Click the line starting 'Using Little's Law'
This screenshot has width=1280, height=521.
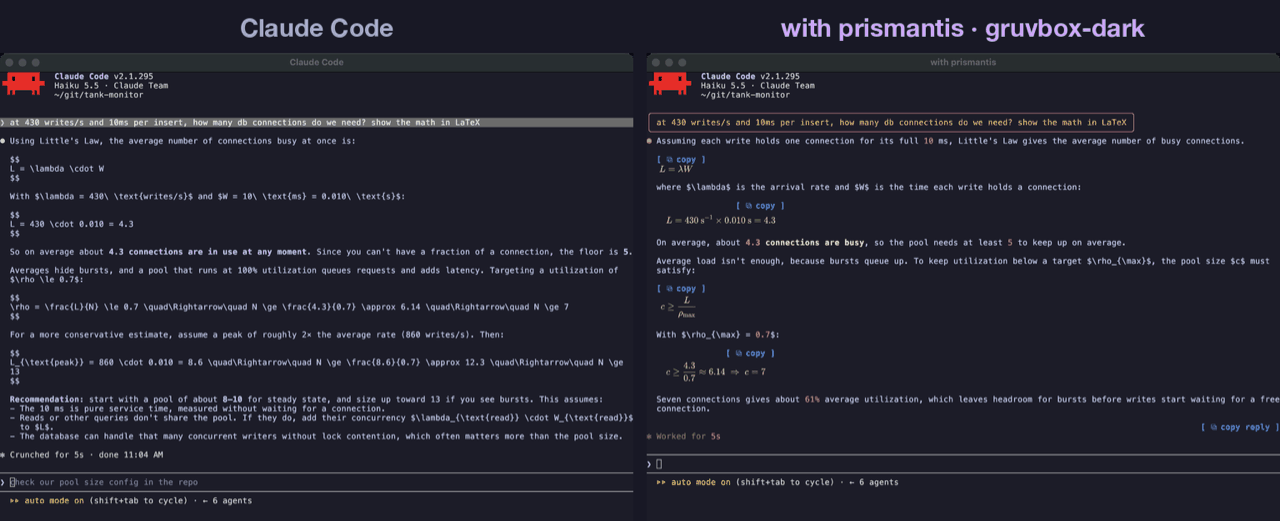[x=182, y=141]
